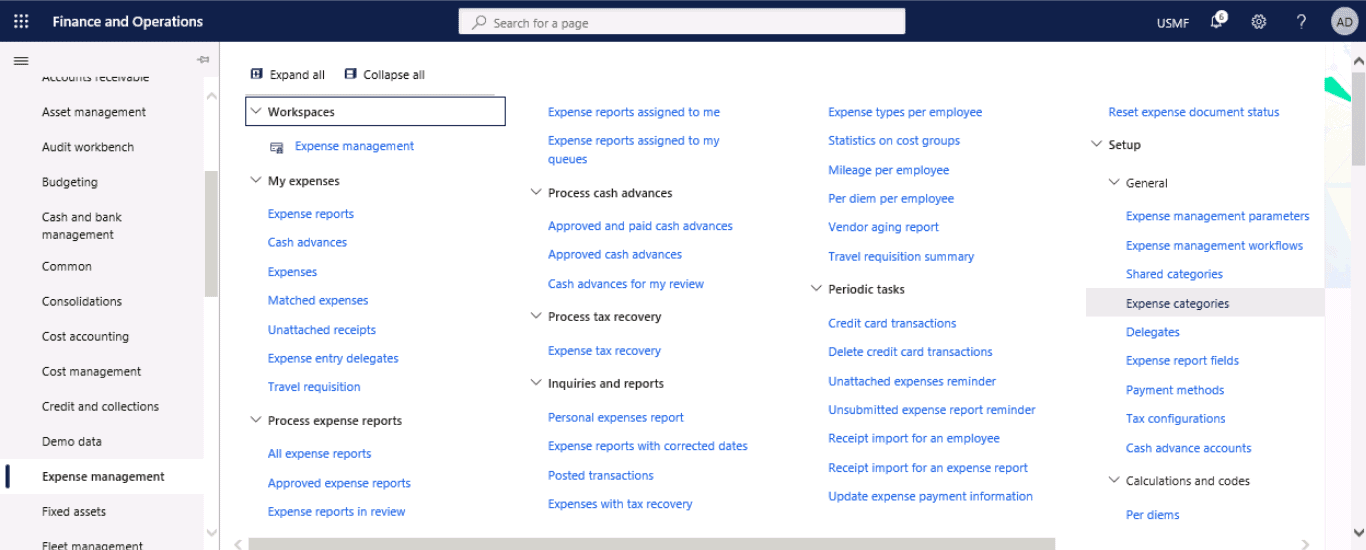Switch the USMF company selector
This screenshot has height=550, width=1366.
click(1172, 22)
